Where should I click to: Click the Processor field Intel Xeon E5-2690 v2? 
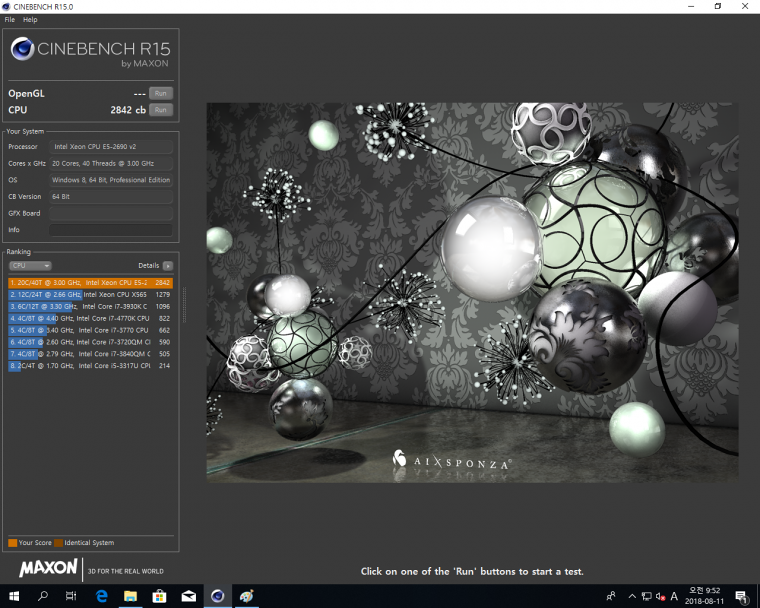point(111,146)
